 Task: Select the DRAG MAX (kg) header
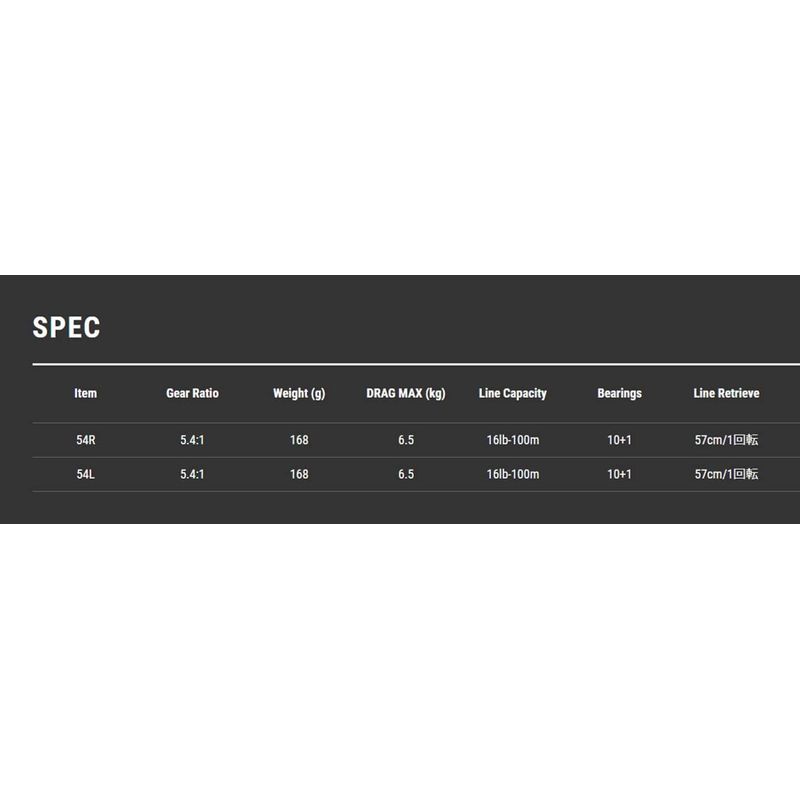406,393
